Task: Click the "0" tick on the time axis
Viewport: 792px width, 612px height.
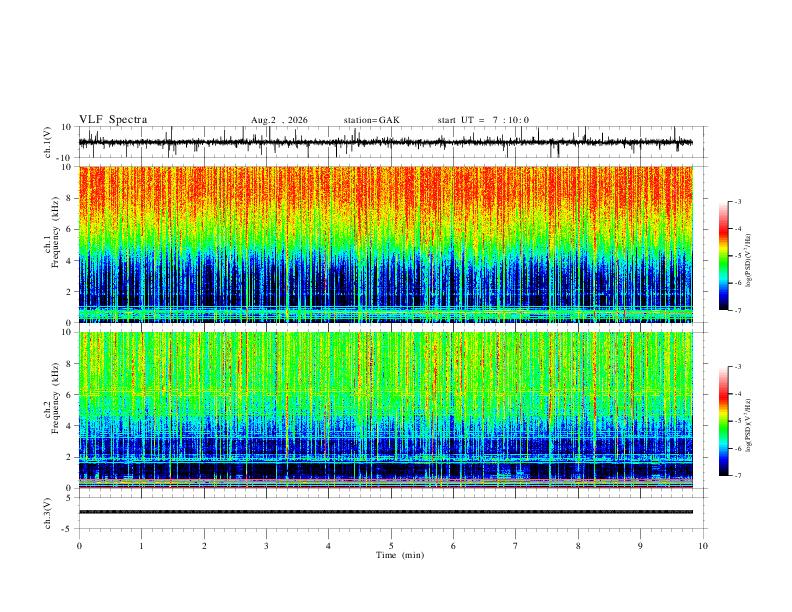Action: 79,546
